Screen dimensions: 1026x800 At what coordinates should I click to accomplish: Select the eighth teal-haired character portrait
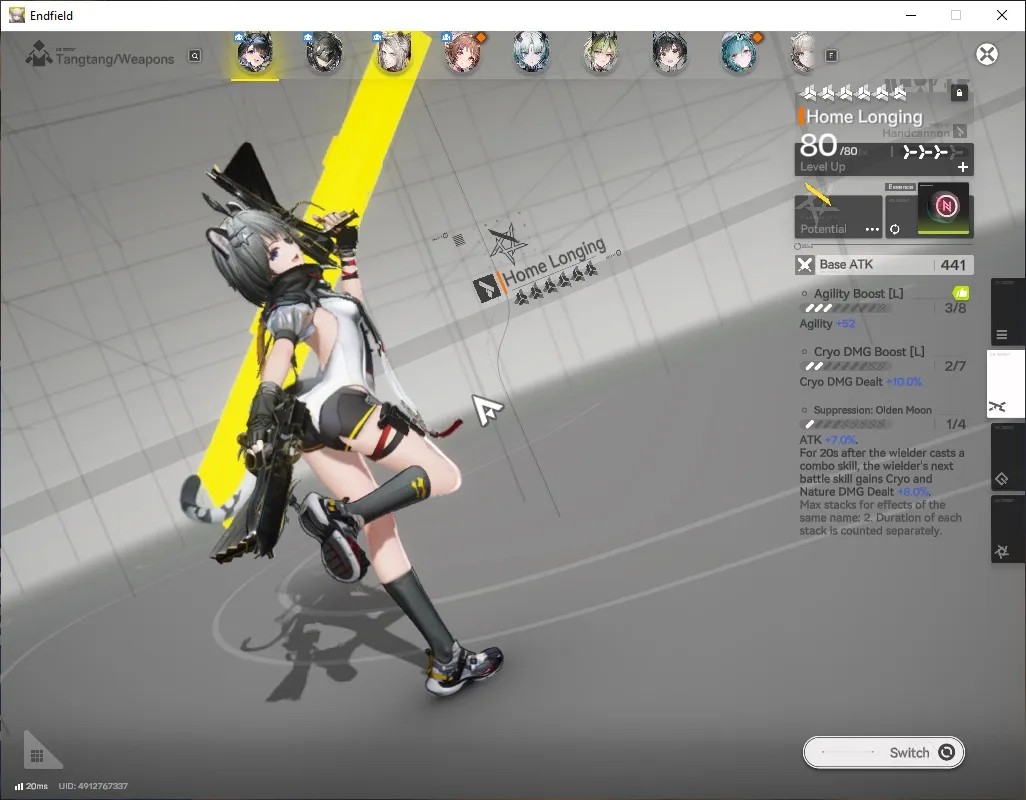(x=739, y=52)
